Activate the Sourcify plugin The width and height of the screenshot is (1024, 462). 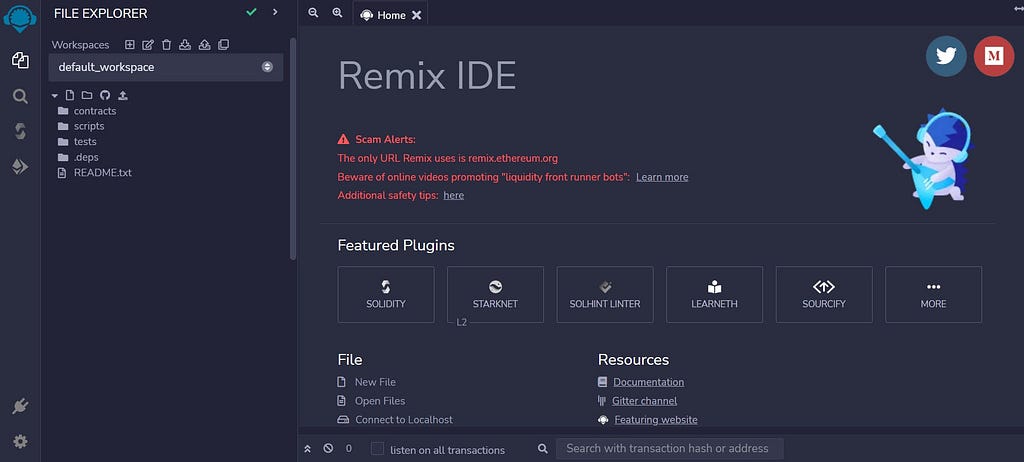(x=824, y=294)
